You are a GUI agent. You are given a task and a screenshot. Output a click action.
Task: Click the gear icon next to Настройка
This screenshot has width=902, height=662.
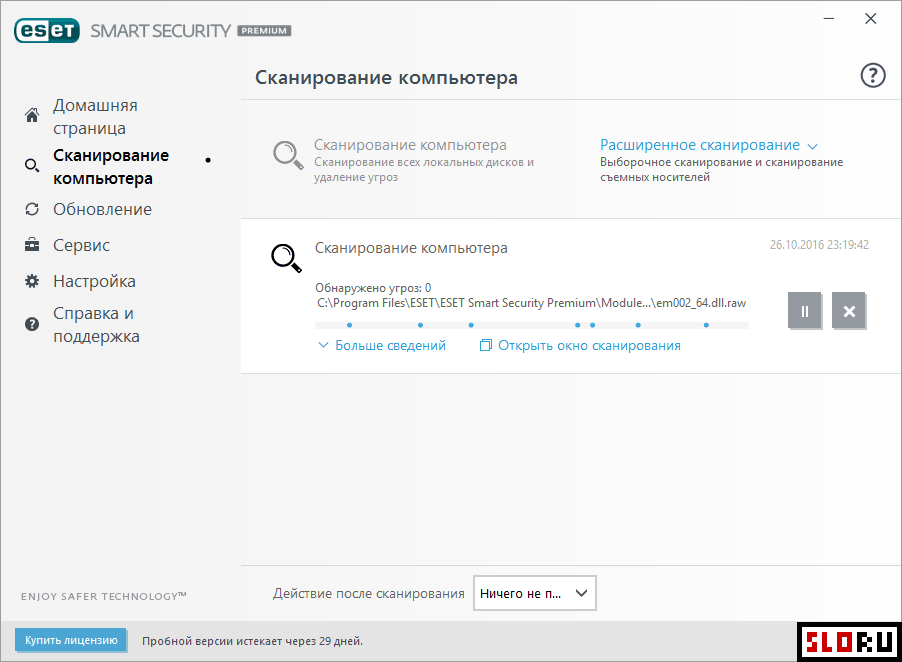[32, 281]
